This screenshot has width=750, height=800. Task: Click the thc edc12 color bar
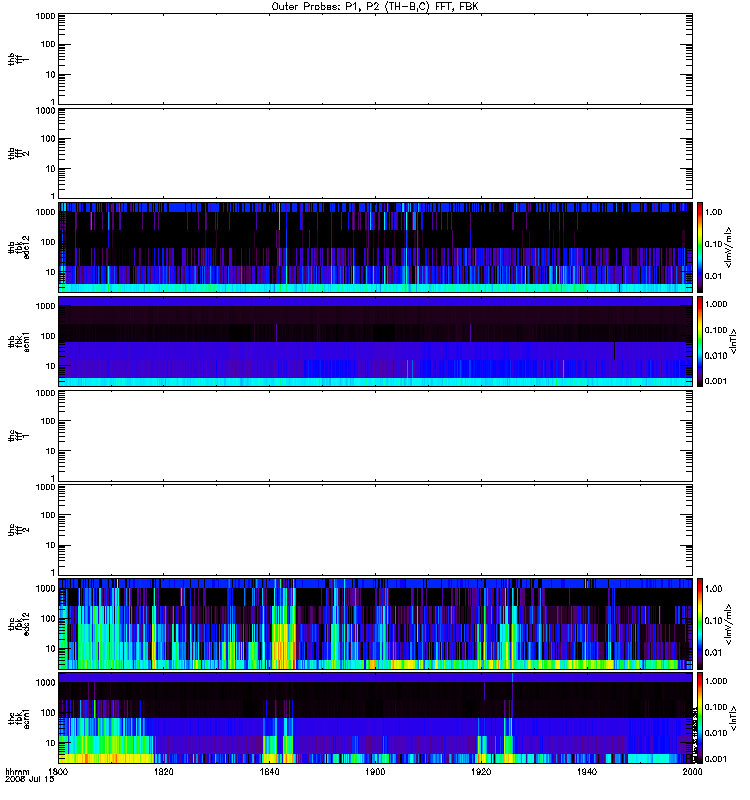(x=700, y=623)
